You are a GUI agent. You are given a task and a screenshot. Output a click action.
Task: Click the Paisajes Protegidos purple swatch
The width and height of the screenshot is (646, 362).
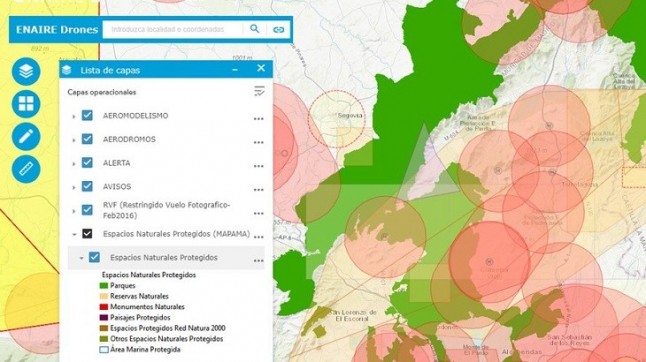(x=104, y=318)
